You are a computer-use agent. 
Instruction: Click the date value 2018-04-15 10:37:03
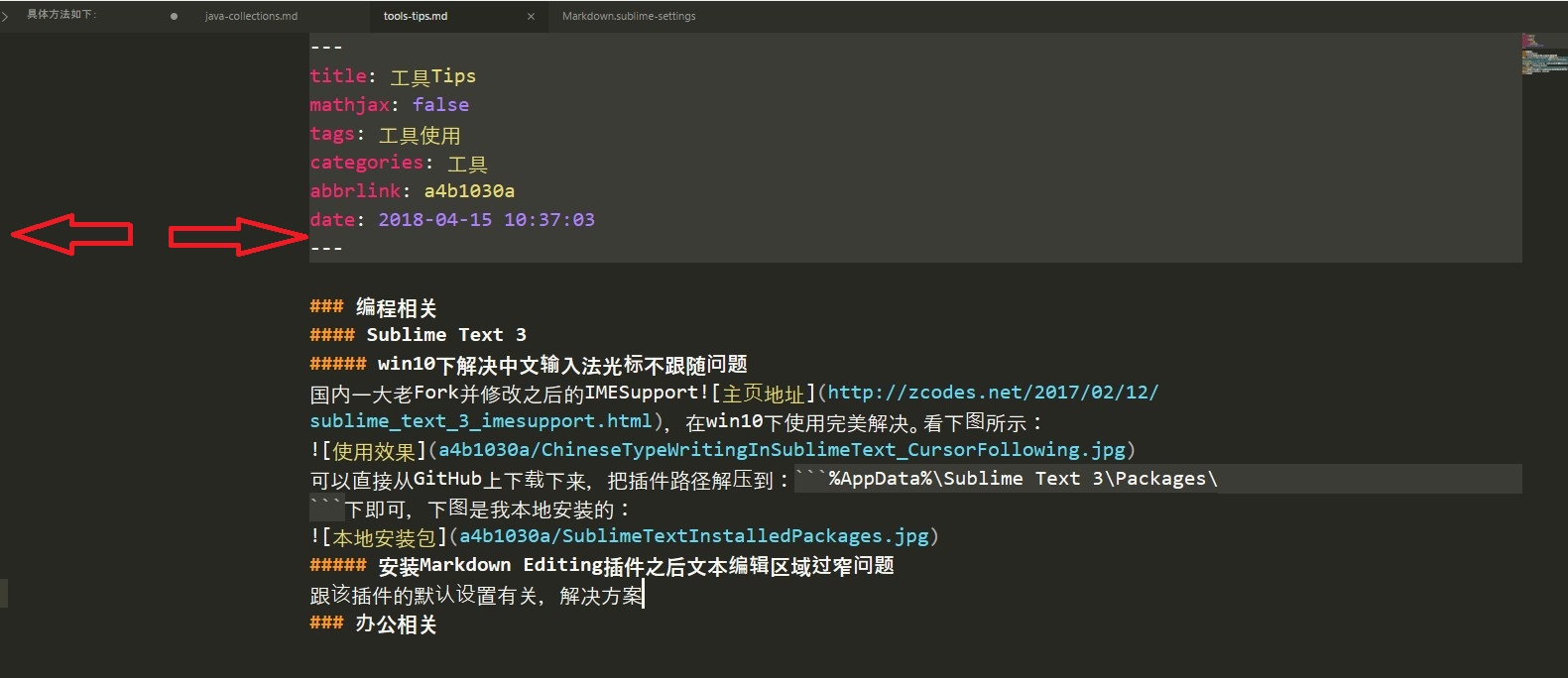(486, 220)
